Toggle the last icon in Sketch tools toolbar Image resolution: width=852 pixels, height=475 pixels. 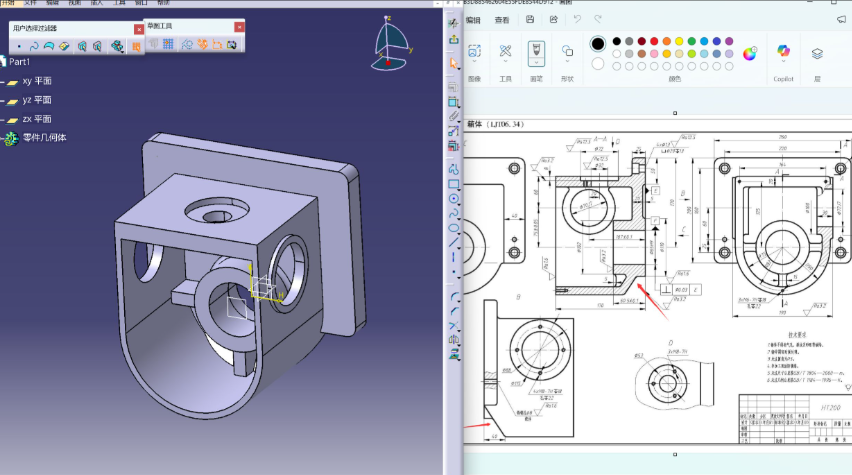click(x=232, y=44)
